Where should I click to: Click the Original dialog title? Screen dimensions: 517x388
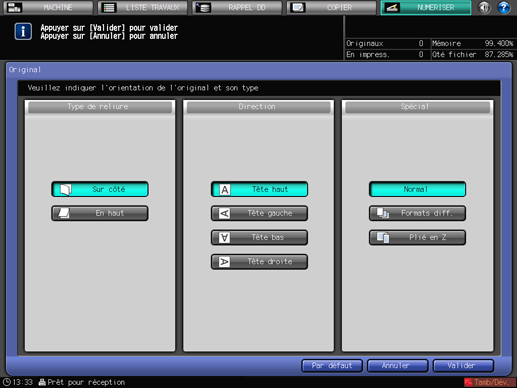[x=25, y=70]
